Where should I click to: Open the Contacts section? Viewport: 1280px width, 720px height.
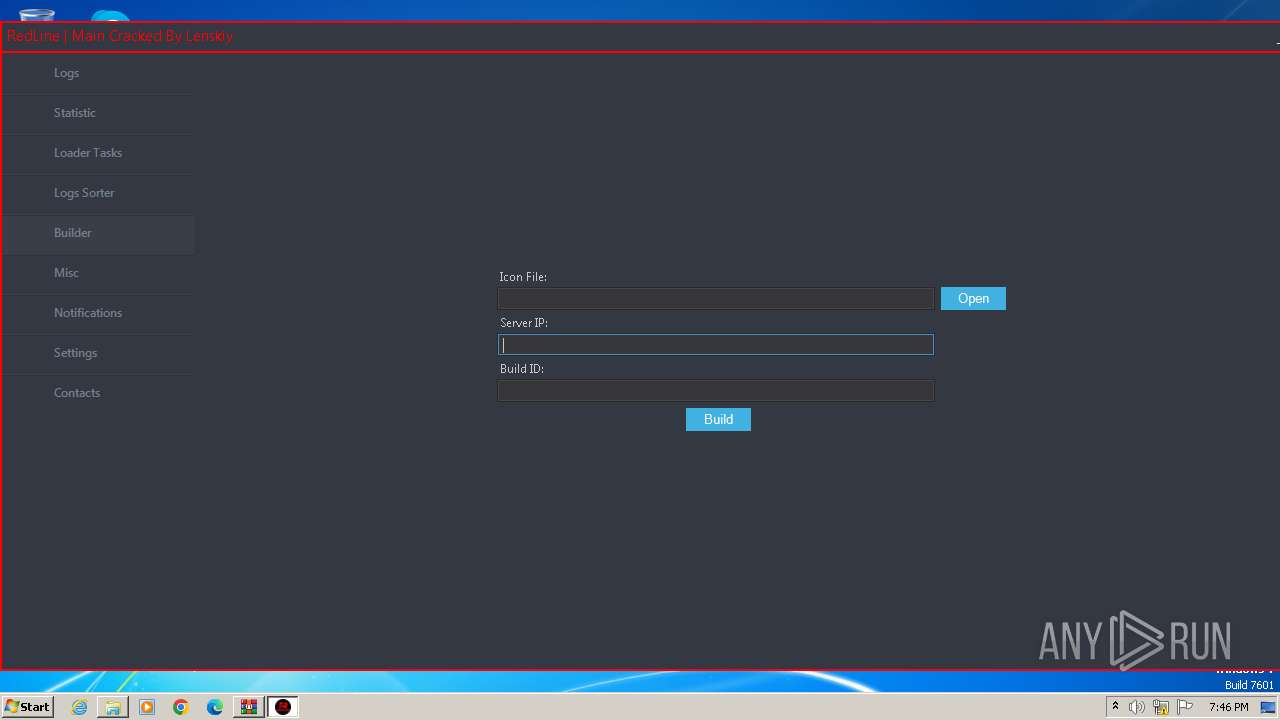[97, 393]
